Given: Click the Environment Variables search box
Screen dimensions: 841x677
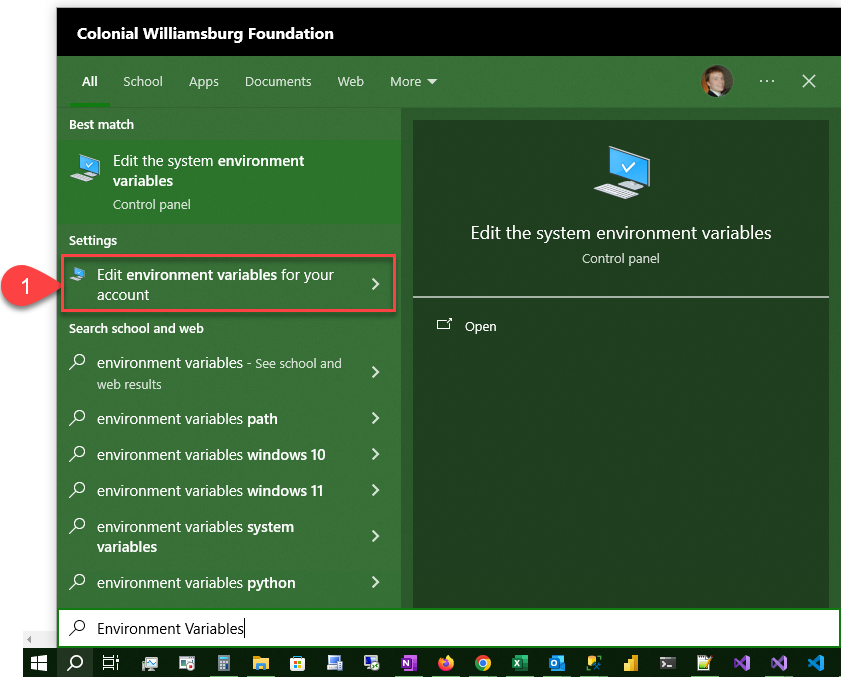Looking at the screenshot, I should tap(448, 628).
